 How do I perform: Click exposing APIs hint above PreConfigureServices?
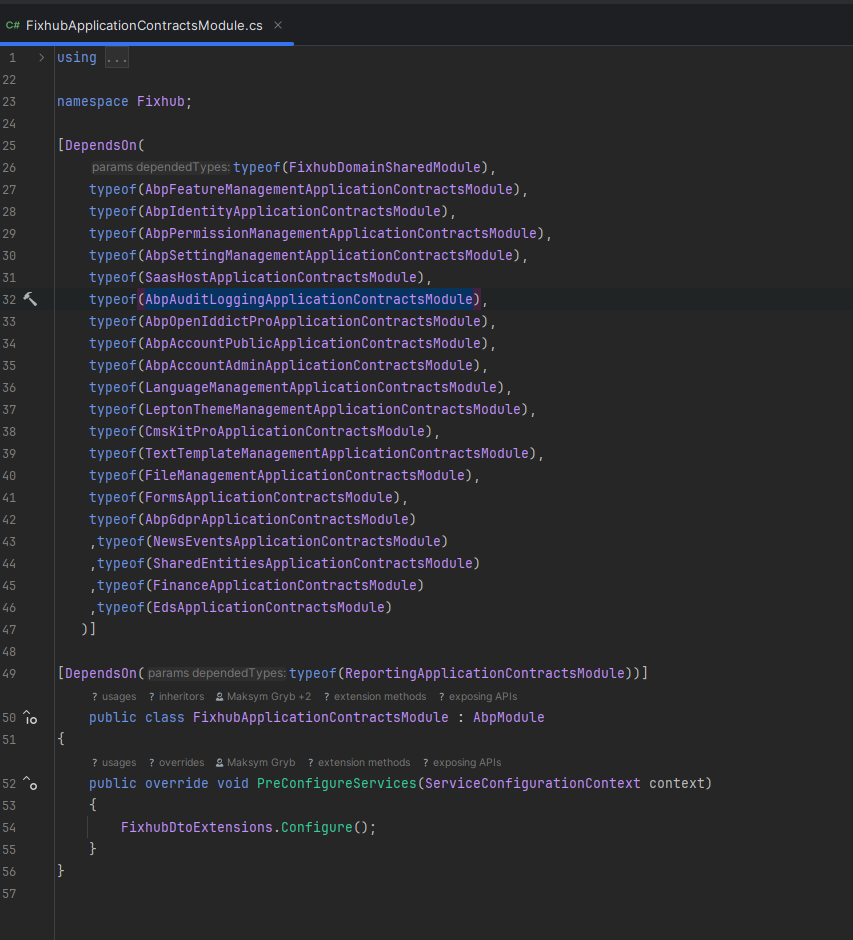[x=462, y=762]
